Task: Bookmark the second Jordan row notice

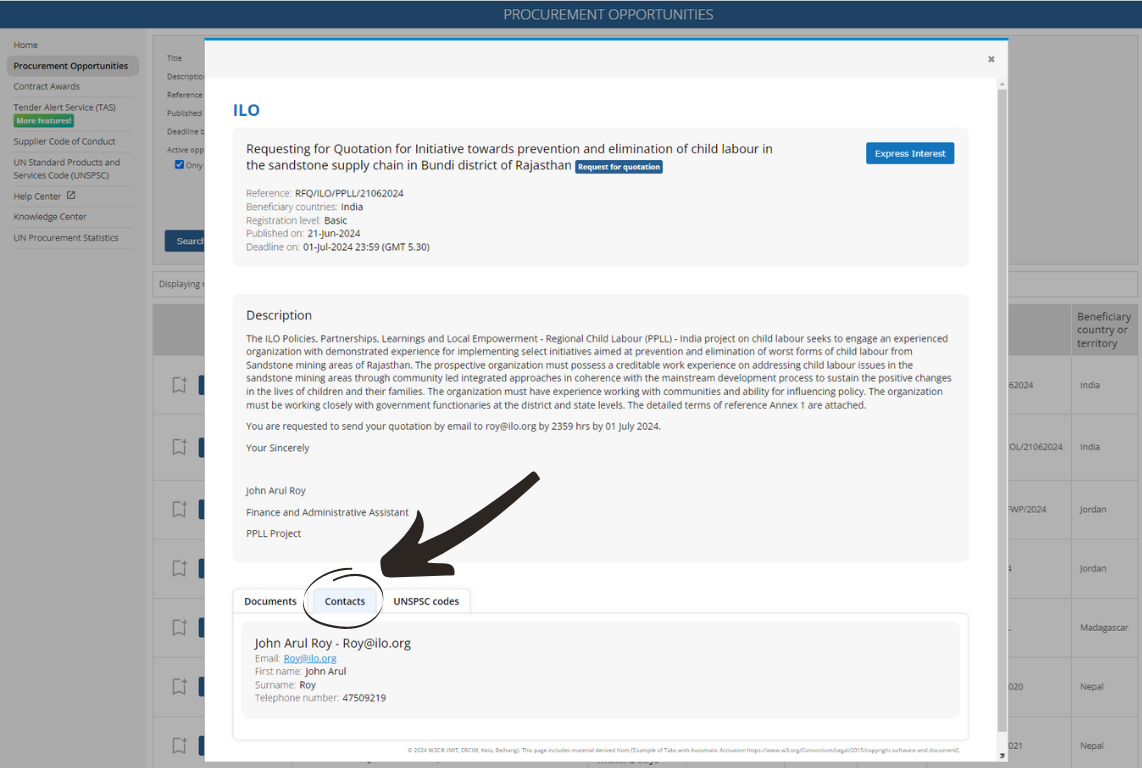Action: [179, 569]
